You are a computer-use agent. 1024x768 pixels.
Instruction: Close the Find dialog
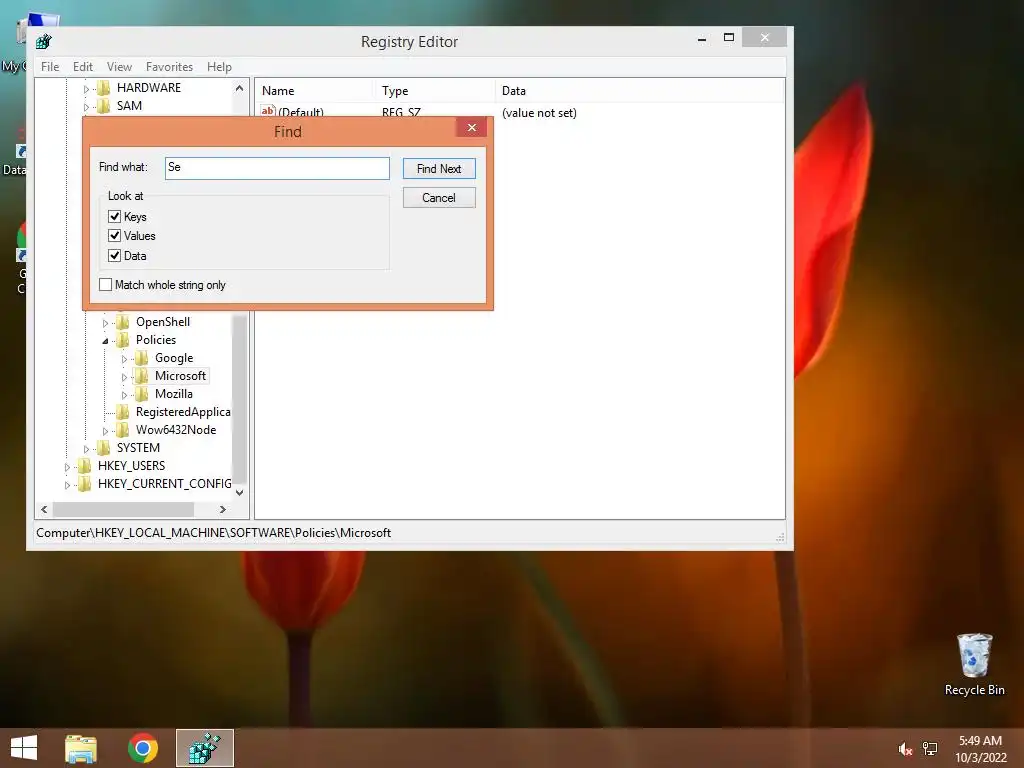coord(472,127)
